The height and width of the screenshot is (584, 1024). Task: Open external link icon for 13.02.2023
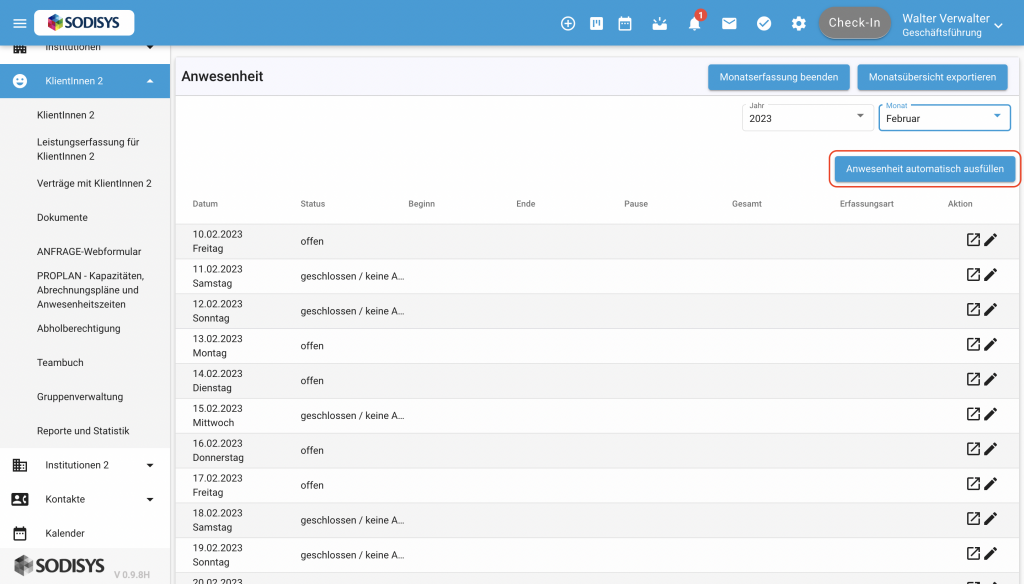point(973,344)
